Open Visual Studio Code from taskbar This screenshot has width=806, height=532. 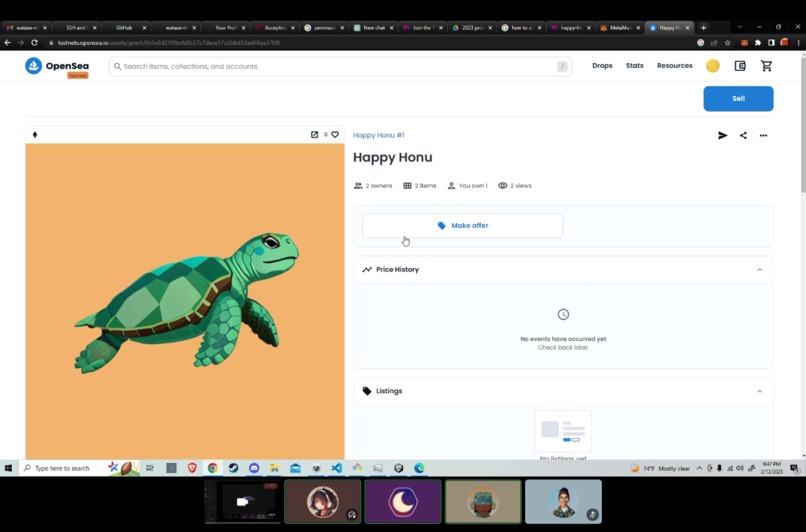point(337,468)
